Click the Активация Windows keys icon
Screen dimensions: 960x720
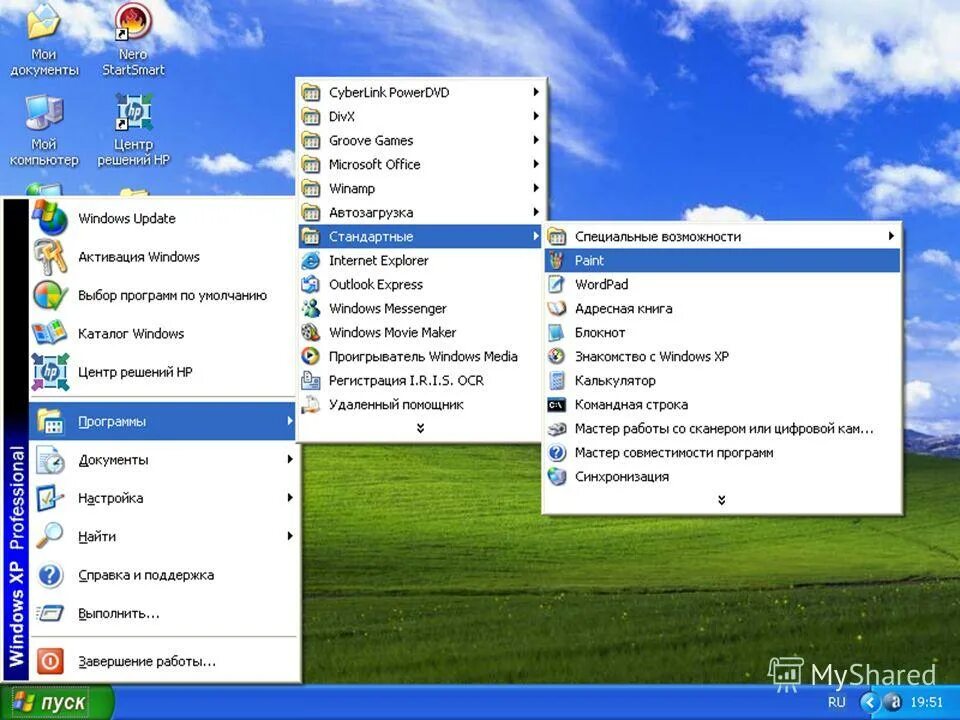(50, 257)
